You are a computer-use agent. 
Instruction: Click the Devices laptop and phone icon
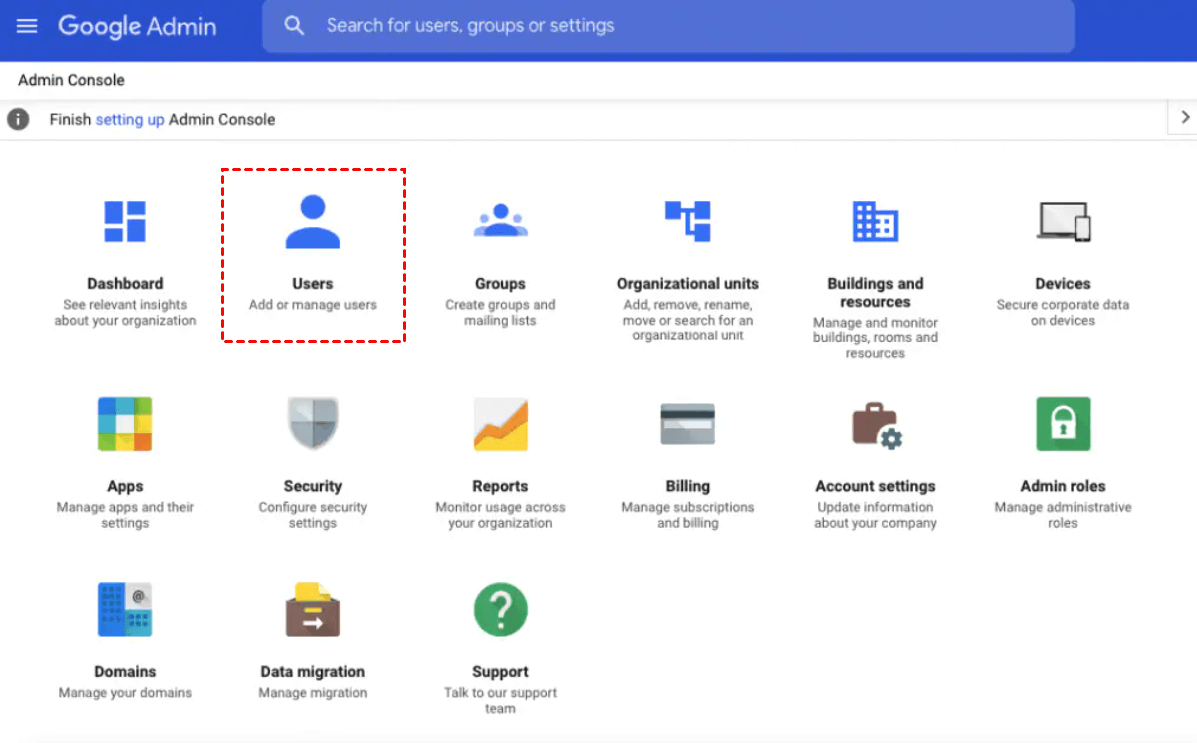1063,221
